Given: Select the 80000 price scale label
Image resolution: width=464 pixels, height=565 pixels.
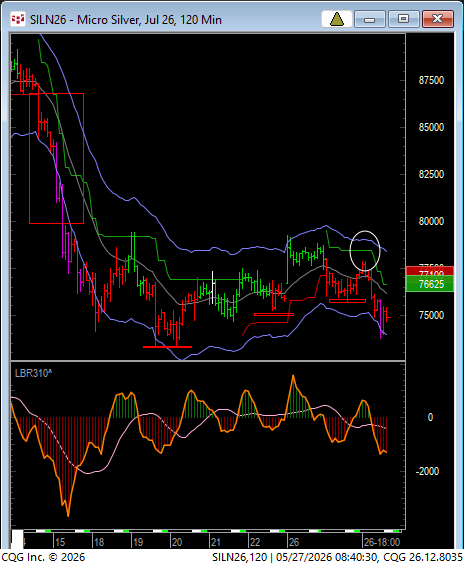Looking at the screenshot, I should tap(431, 221).
